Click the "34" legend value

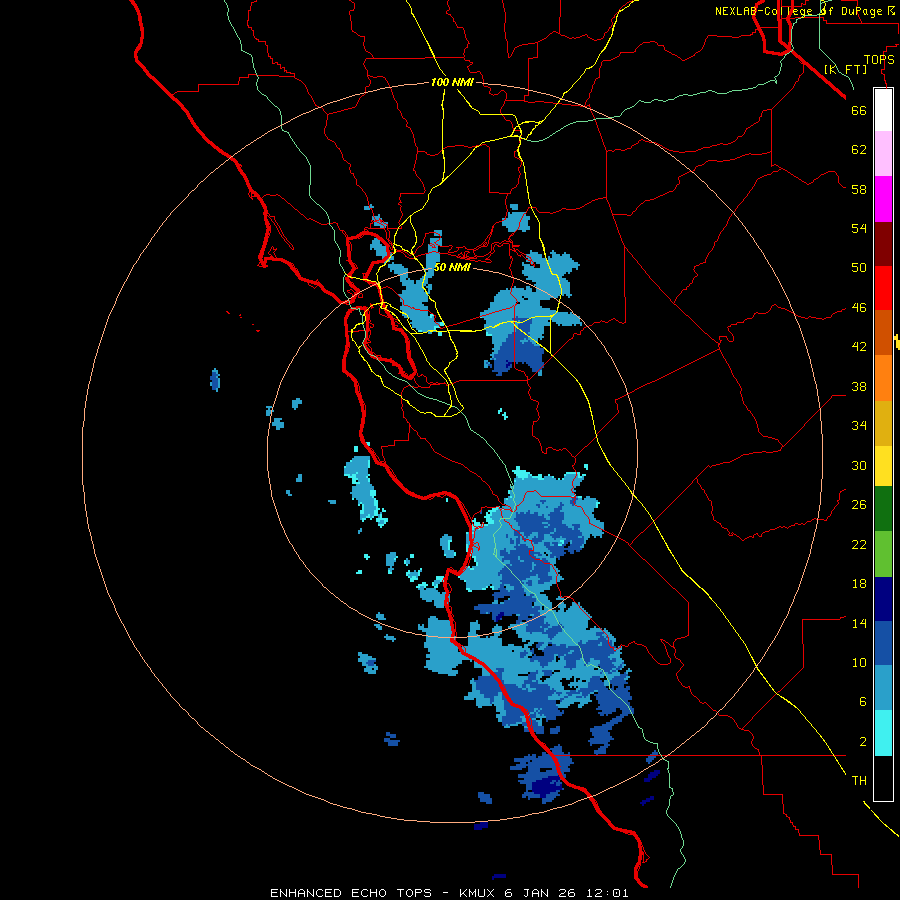pyautogui.click(x=859, y=426)
